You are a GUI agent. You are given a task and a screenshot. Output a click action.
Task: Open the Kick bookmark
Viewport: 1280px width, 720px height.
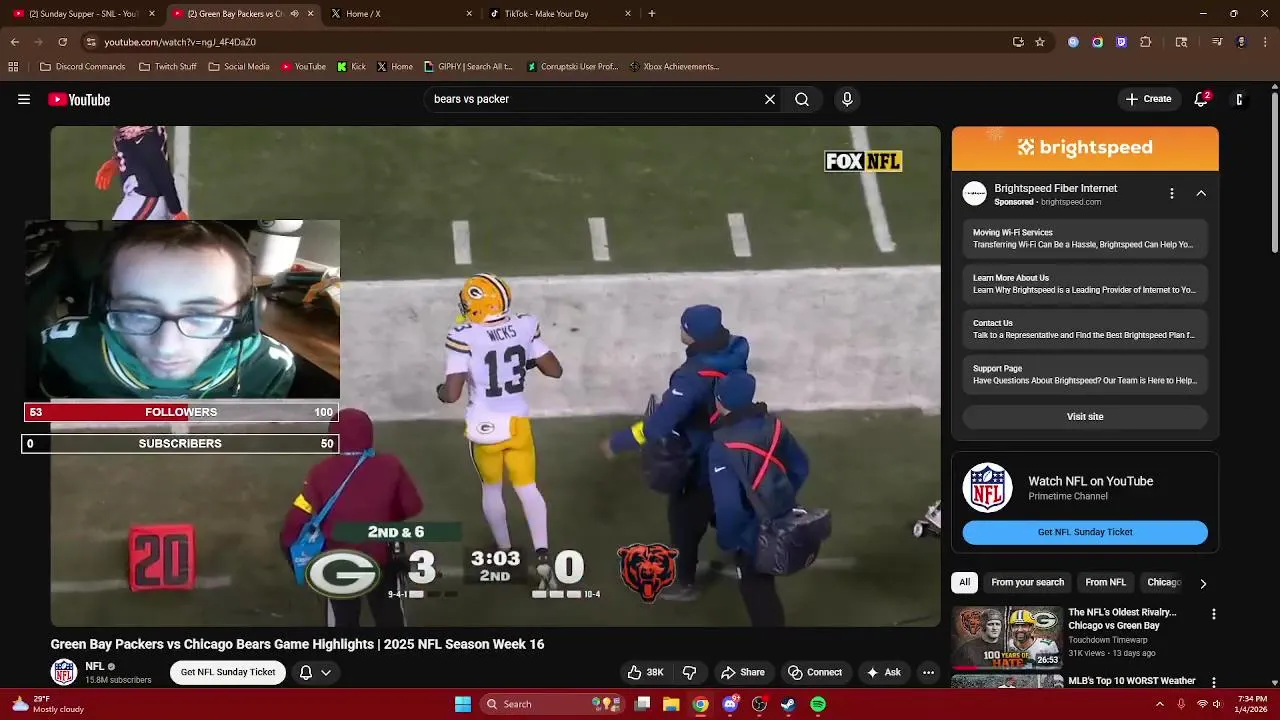(352, 67)
